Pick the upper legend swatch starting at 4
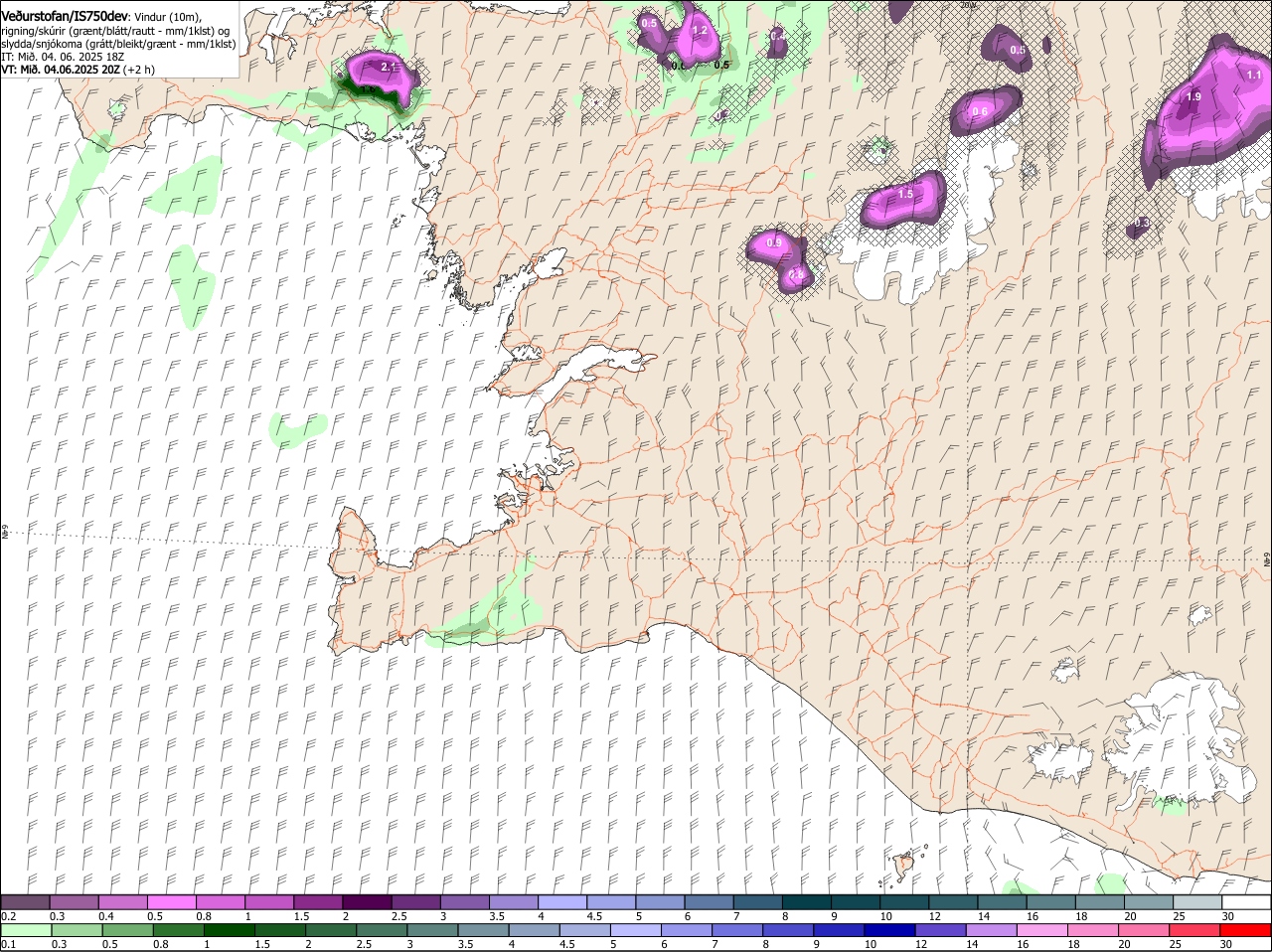This screenshot has width=1272, height=952. point(562,902)
